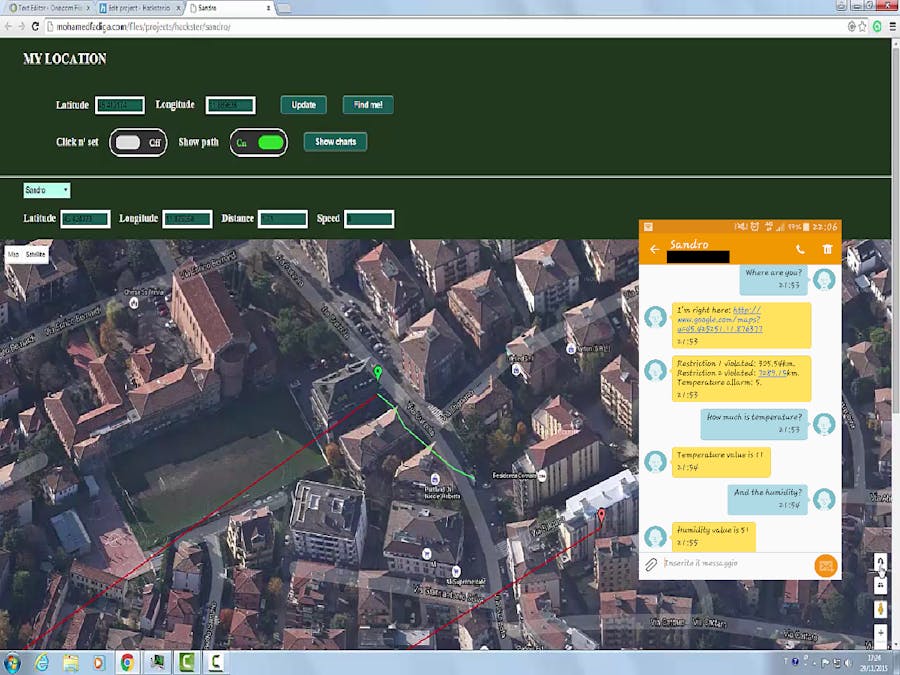The image size is (900, 675).
Task: Open the Sandro tracker selection dropdown
Action: coord(46,189)
